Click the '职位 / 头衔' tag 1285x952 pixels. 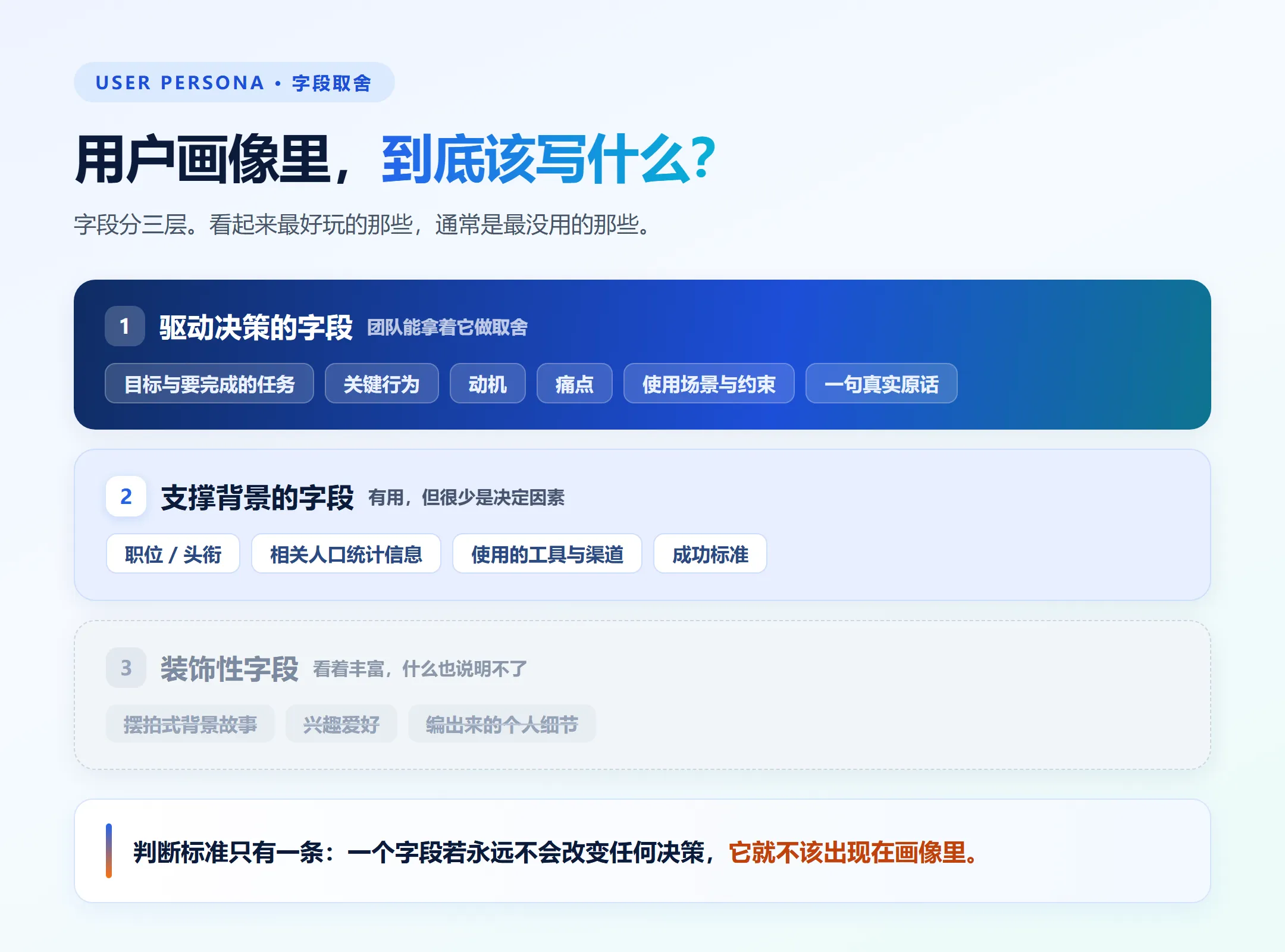[173, 554]
